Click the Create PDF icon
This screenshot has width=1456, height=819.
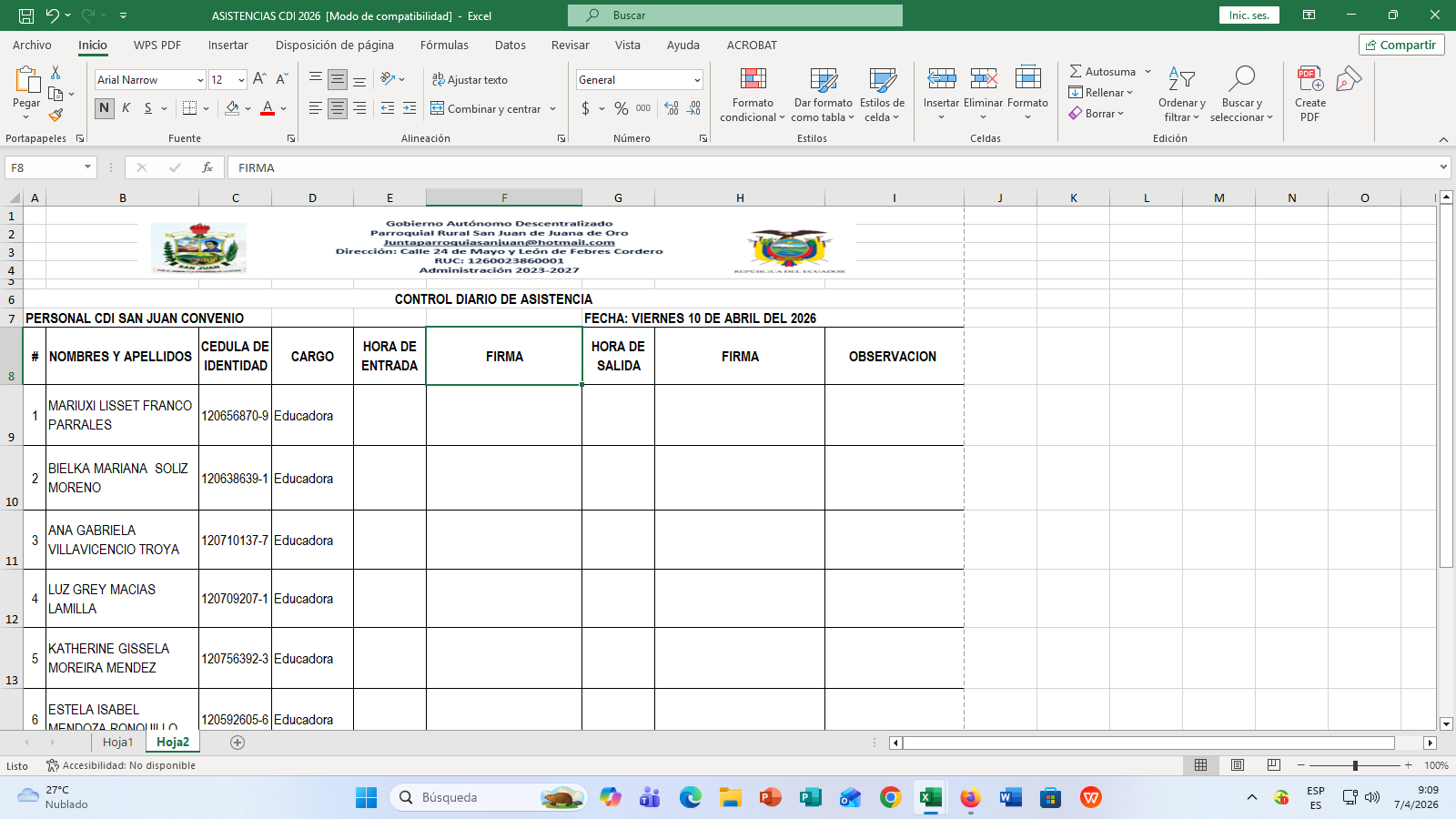pyautogui.click(x=1309, y=81)
